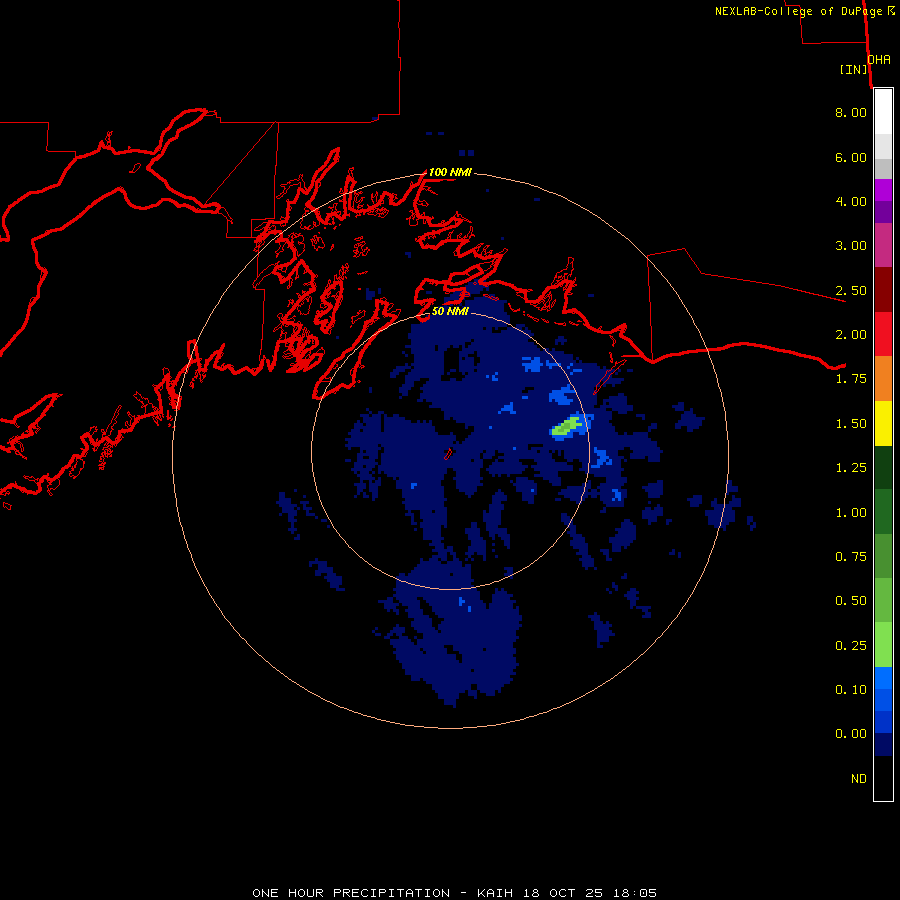The height and width of the screenshot is (900, 900).
Task: Click the dark red swatch in color scale
Action: point(883,290)
